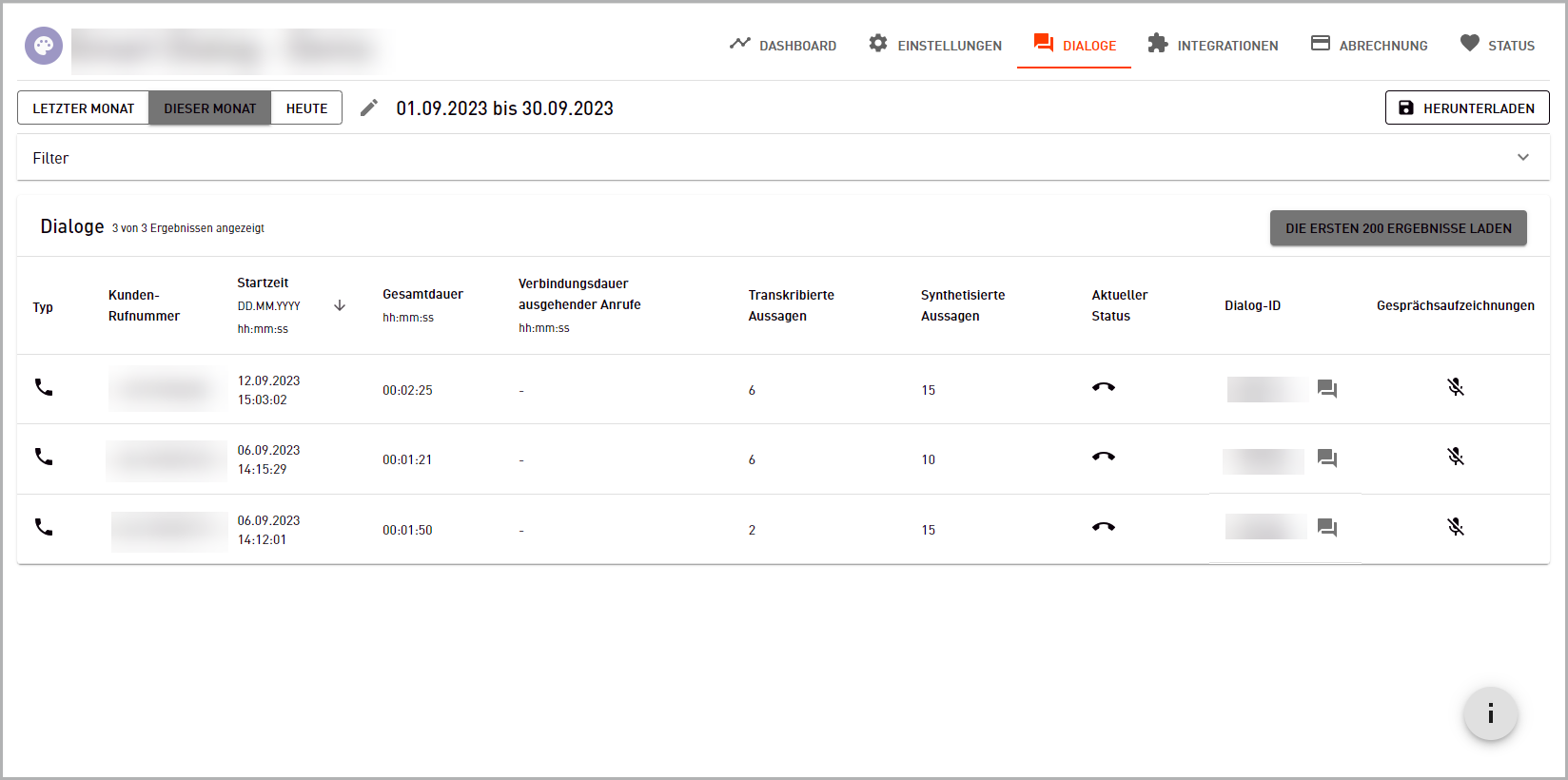Select the Heute range
This screenshot has height=780, width=1568.
306,108
